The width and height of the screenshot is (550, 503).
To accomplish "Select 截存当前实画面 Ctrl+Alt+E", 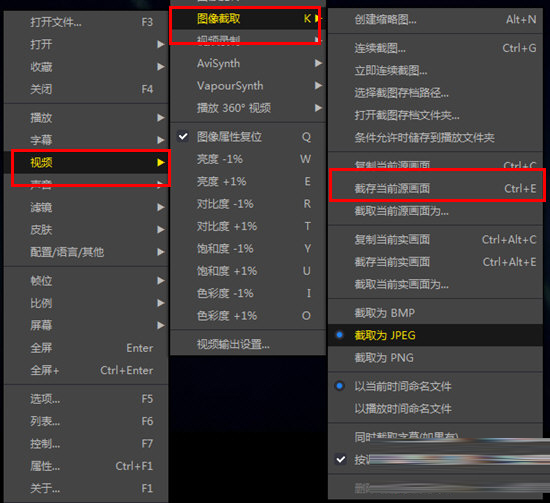I will click(435, 262).
